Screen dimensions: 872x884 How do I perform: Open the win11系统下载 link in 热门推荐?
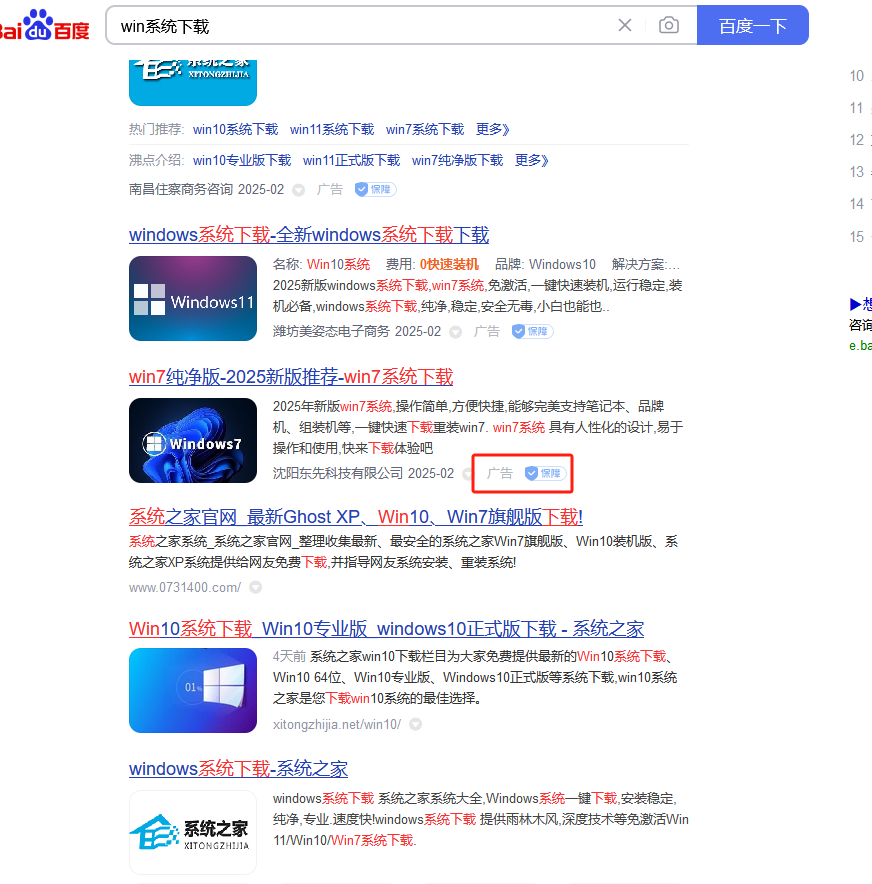(x=332, y=130)
